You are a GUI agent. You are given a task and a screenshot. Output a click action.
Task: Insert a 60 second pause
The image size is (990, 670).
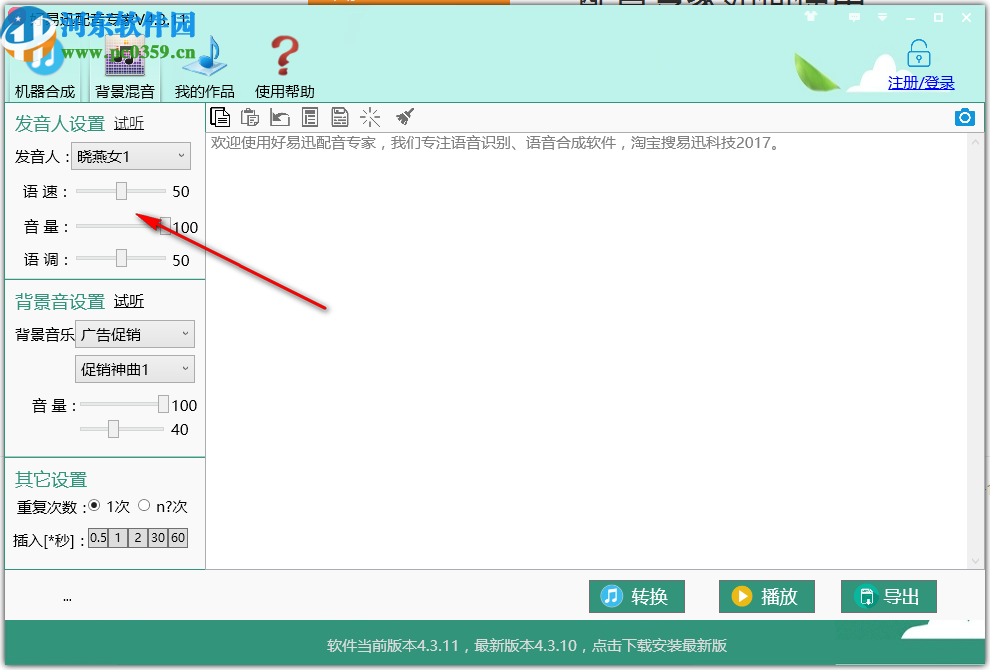coord(178,538)
